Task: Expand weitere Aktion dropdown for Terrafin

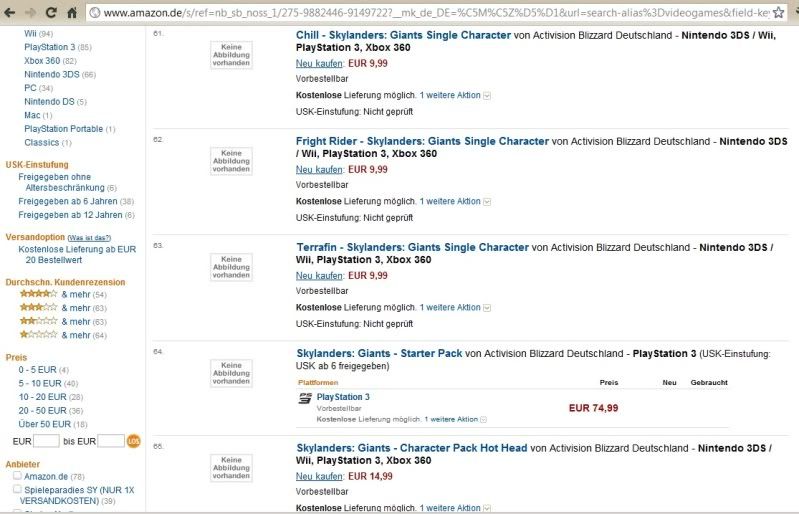Action: point(487,308)
